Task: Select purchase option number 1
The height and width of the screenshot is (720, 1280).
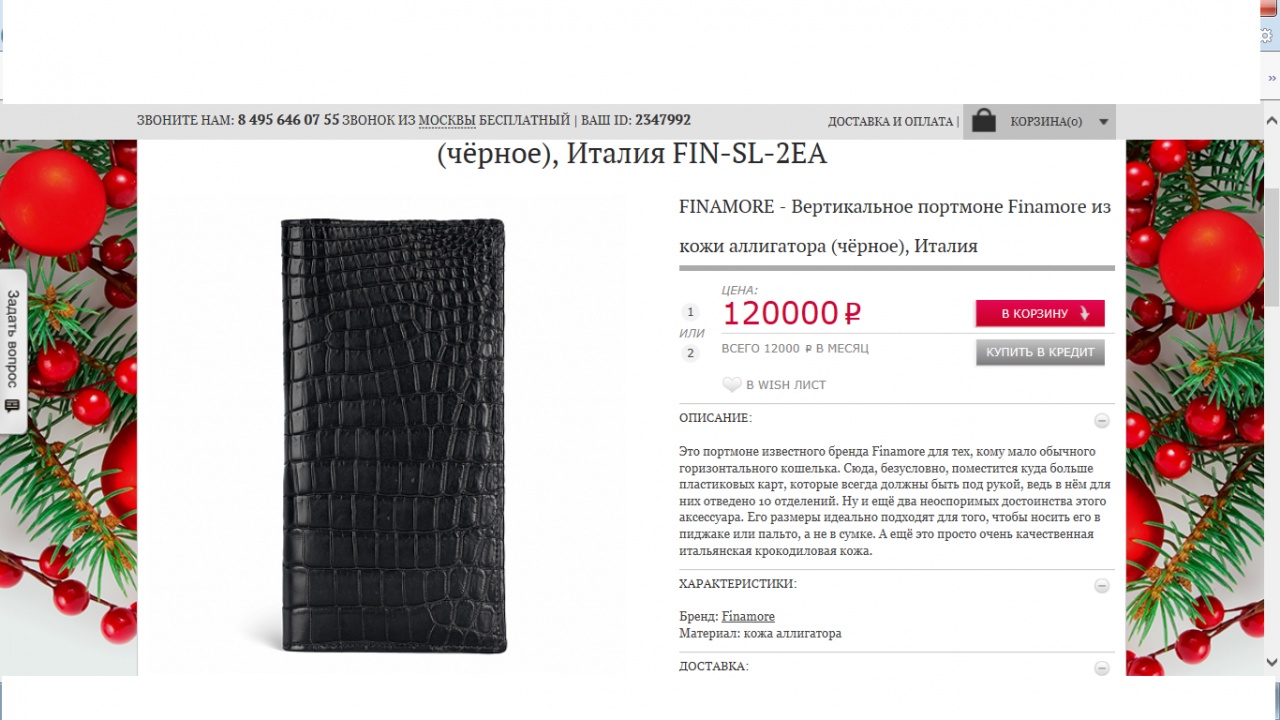Action: click(690, 312)
